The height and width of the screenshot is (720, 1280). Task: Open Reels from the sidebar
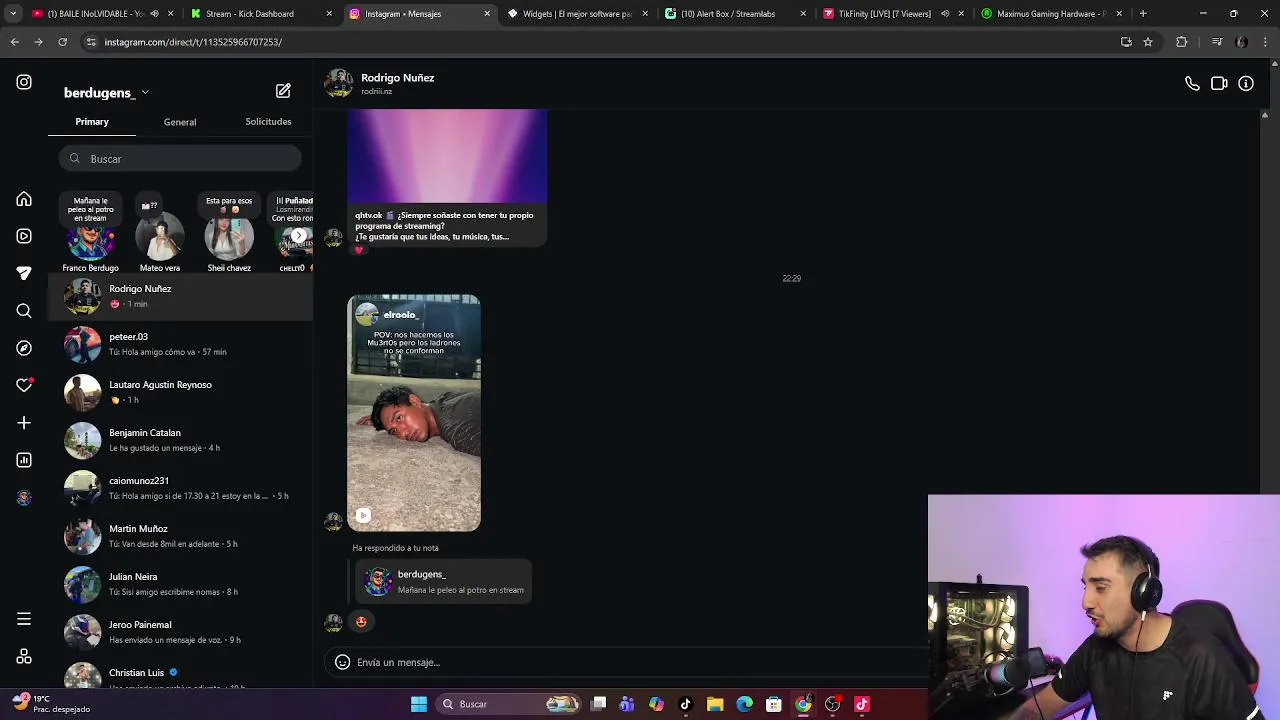[24, 236]
